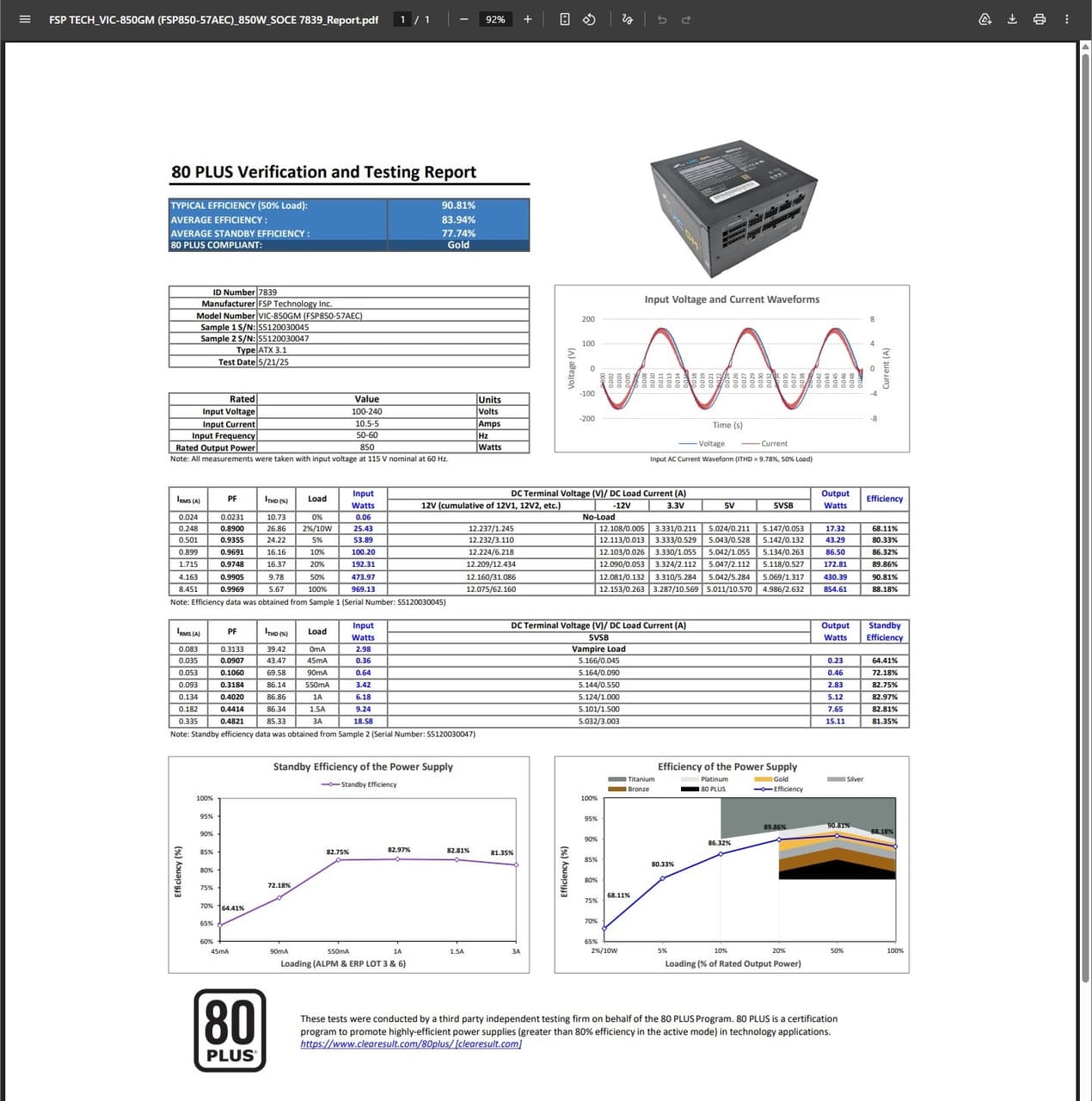Click the PDF file name title

(213, 20)
